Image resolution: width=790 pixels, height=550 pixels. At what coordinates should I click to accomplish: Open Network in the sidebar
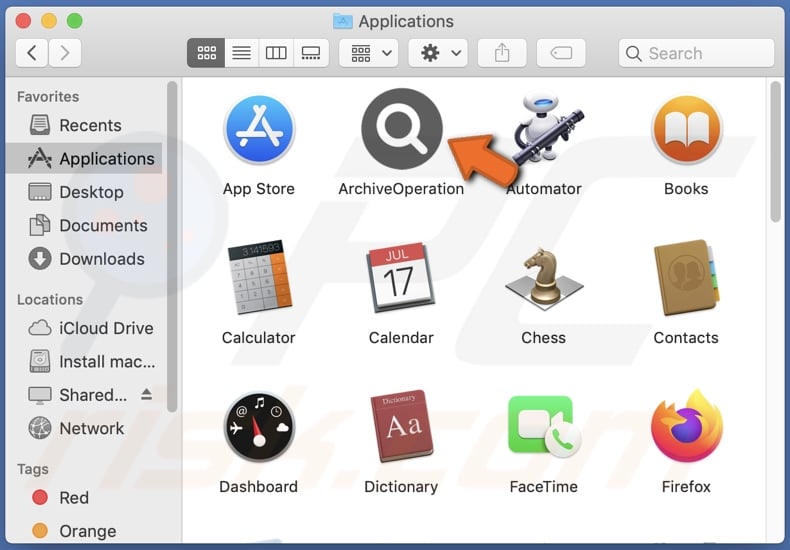84,428
